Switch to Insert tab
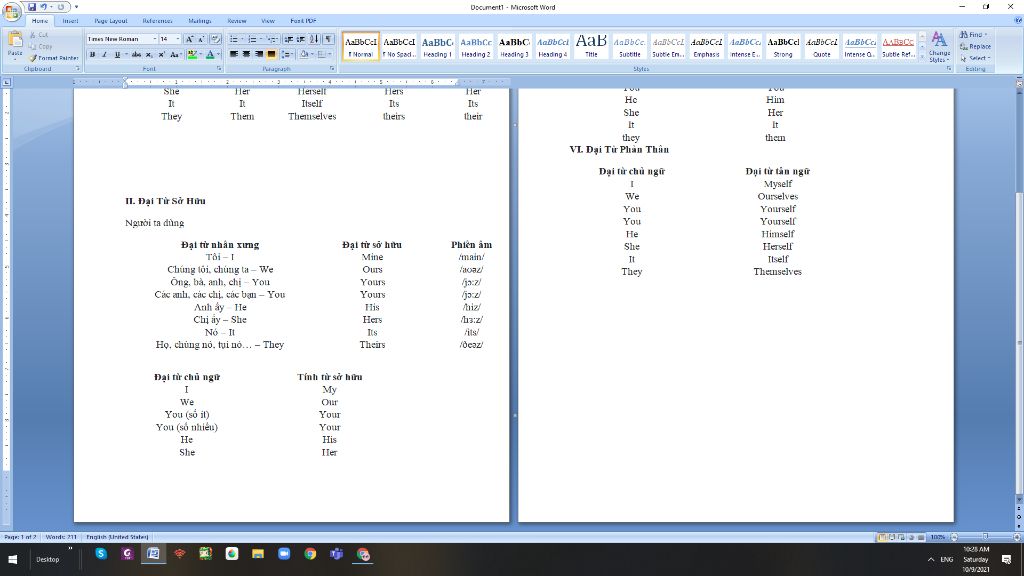1024x576 pixels. [70, 21]
